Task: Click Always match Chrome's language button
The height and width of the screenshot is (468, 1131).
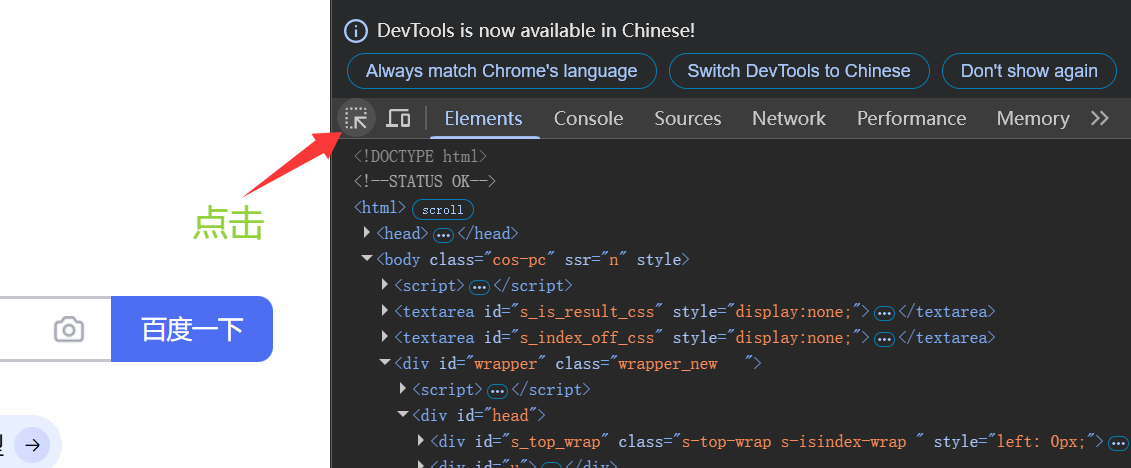Action: coord(502,71)
